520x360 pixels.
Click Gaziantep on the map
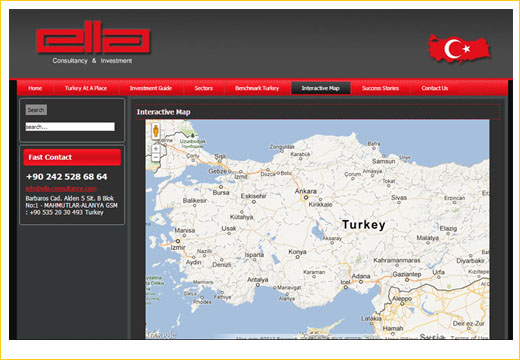click(x=407, y=274)
